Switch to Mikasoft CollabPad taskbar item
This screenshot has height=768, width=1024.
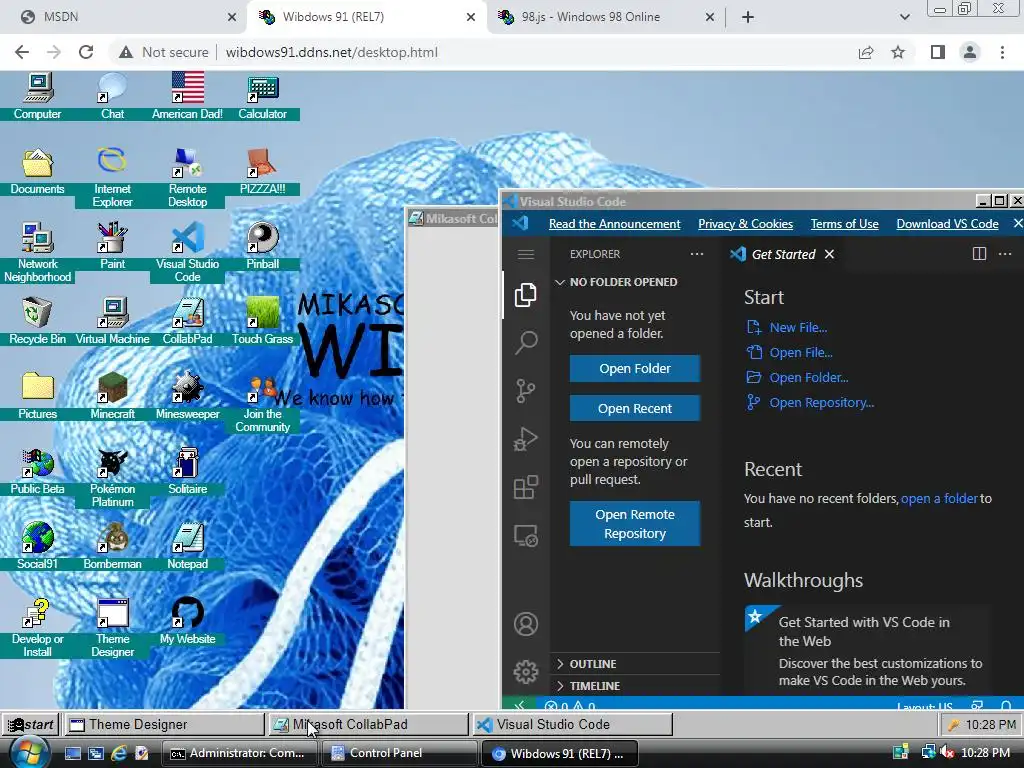[x=369, y=724]
